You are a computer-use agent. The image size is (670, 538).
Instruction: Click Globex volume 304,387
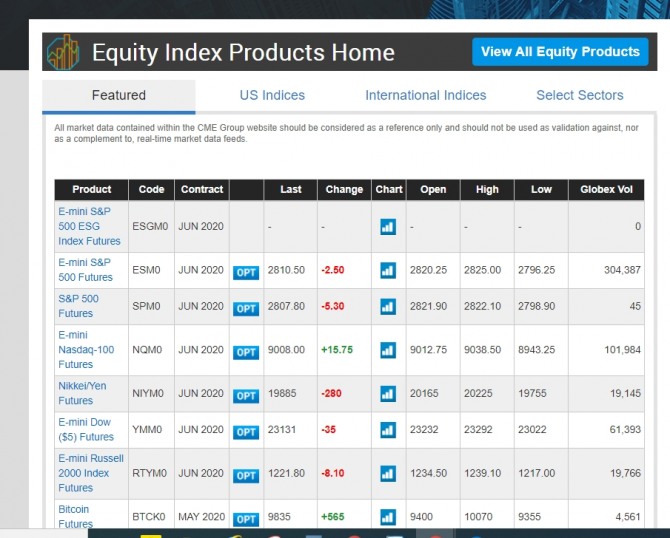coord(622,270)
